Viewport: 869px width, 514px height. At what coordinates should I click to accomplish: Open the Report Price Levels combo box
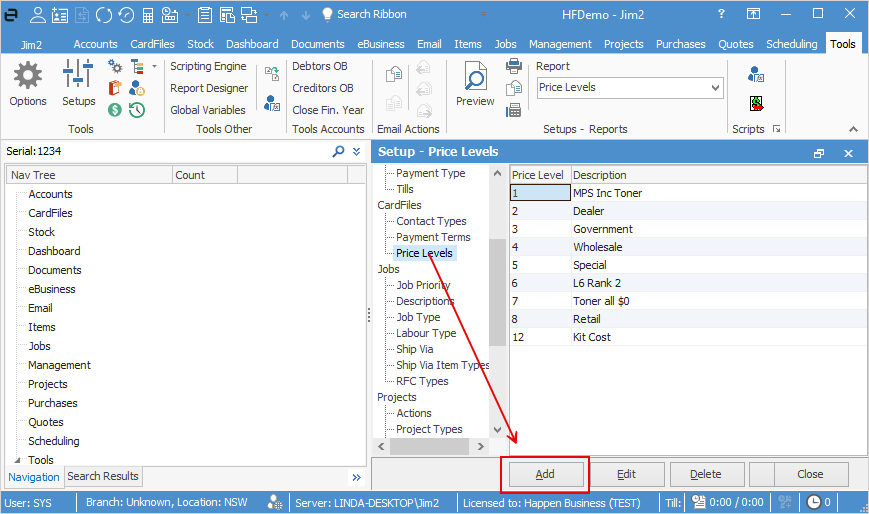pyautogui.click(x=630, y=88)
